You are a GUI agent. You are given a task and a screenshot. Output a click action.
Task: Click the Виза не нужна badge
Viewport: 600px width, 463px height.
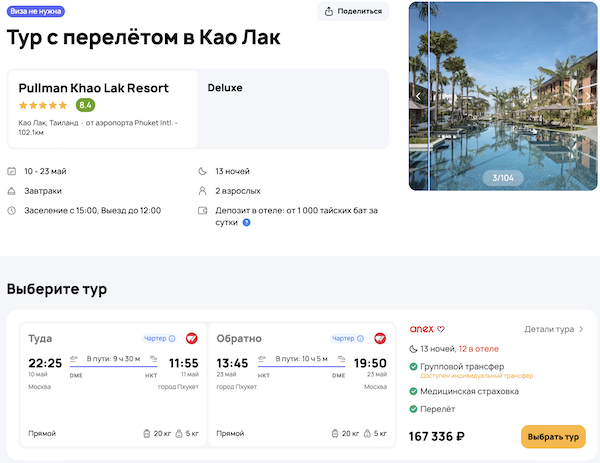36,11
